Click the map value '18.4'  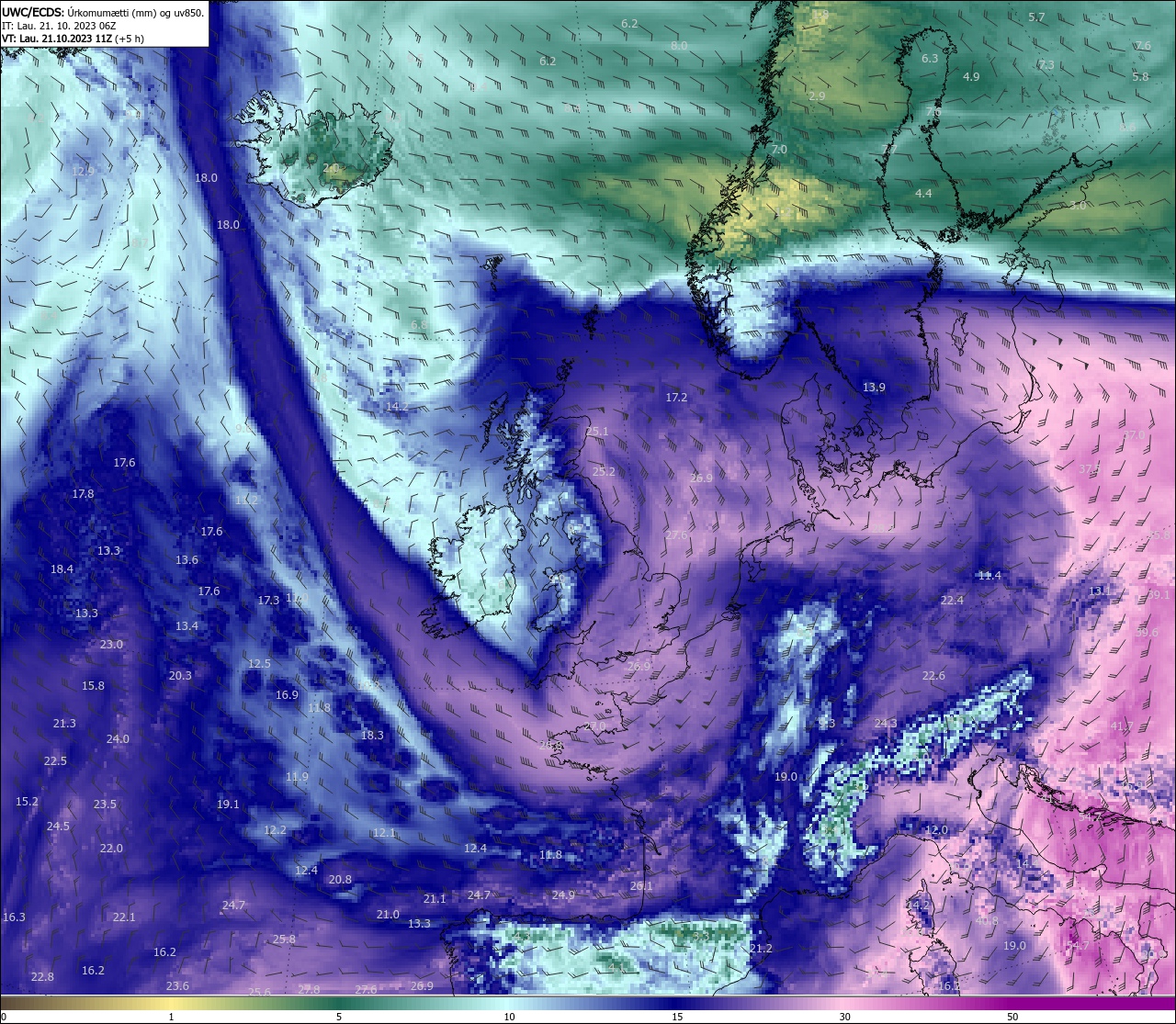coord(62,569)
